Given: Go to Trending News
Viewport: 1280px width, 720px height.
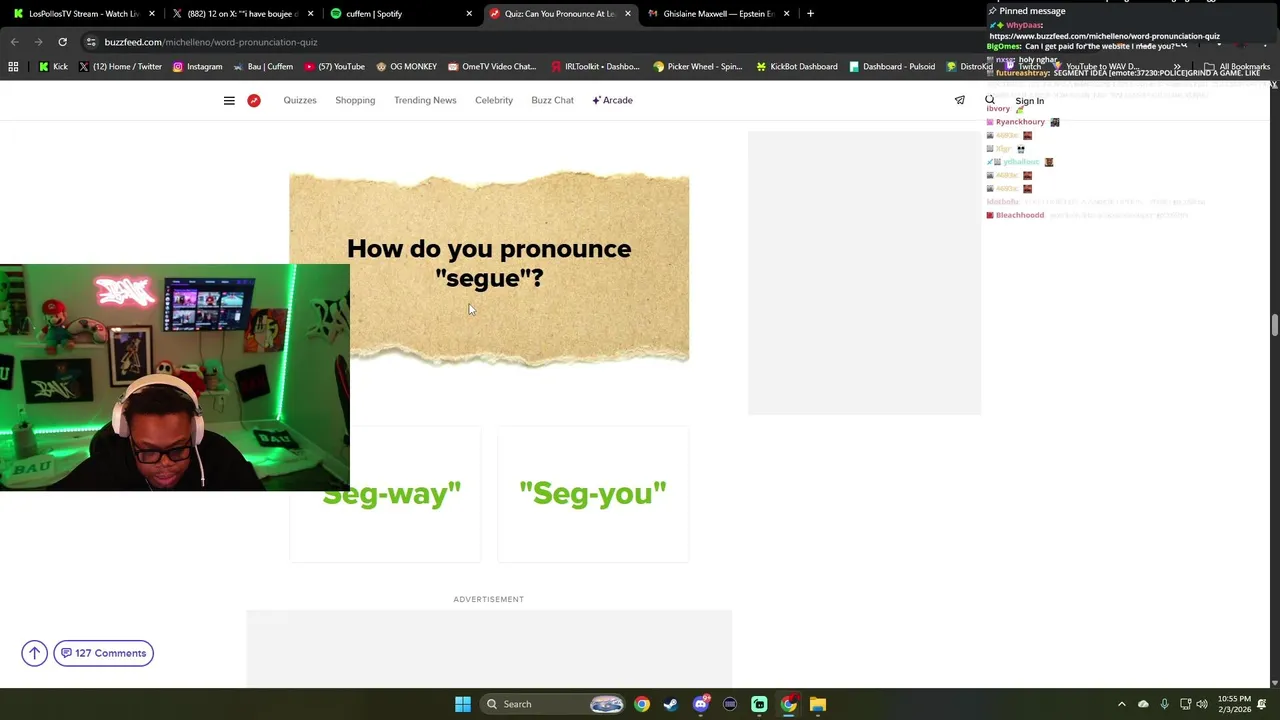Looking at the screenshot, I should point(425,100).
